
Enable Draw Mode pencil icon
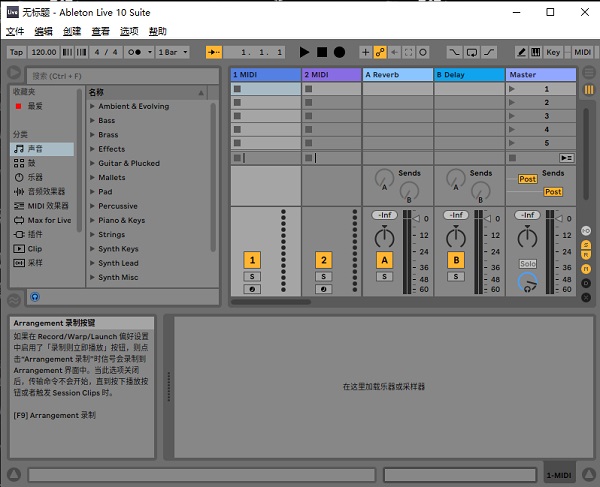521,52
